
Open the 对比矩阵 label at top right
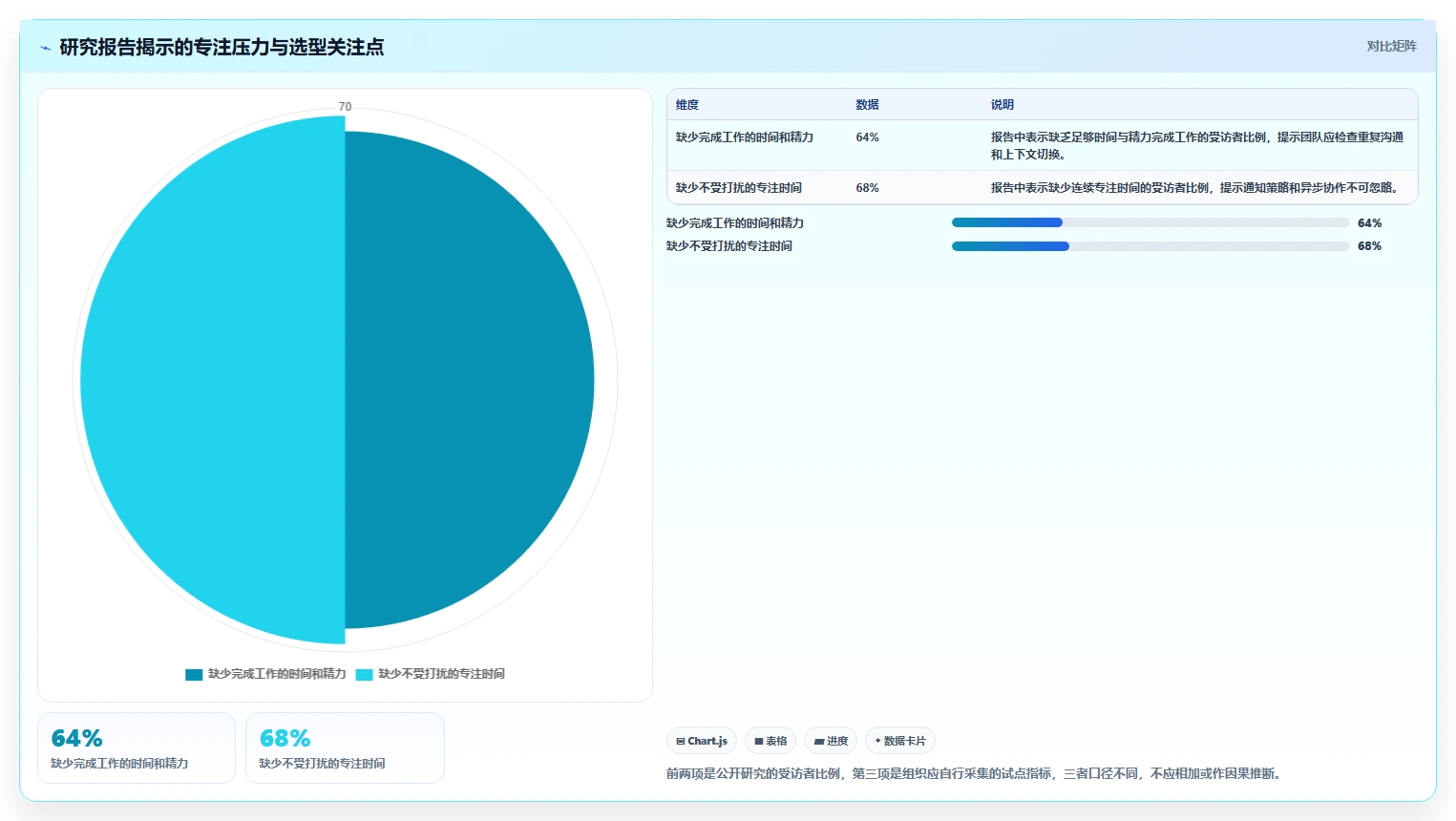point(1391,46)
